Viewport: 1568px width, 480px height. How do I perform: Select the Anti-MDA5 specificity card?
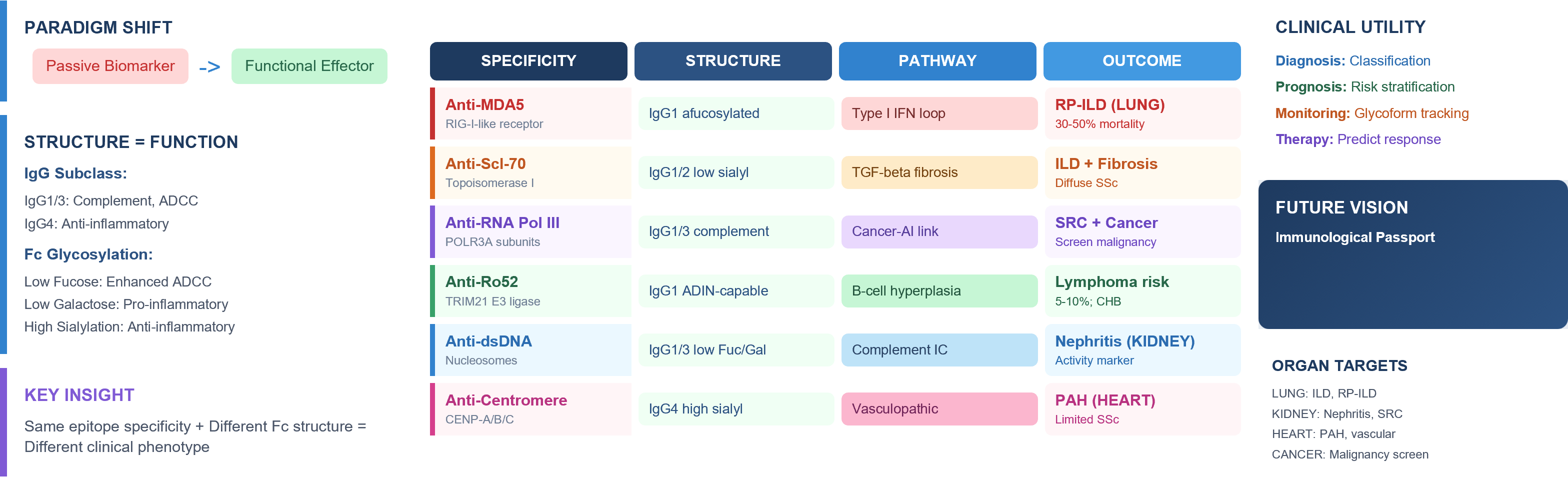pos(530,113)
